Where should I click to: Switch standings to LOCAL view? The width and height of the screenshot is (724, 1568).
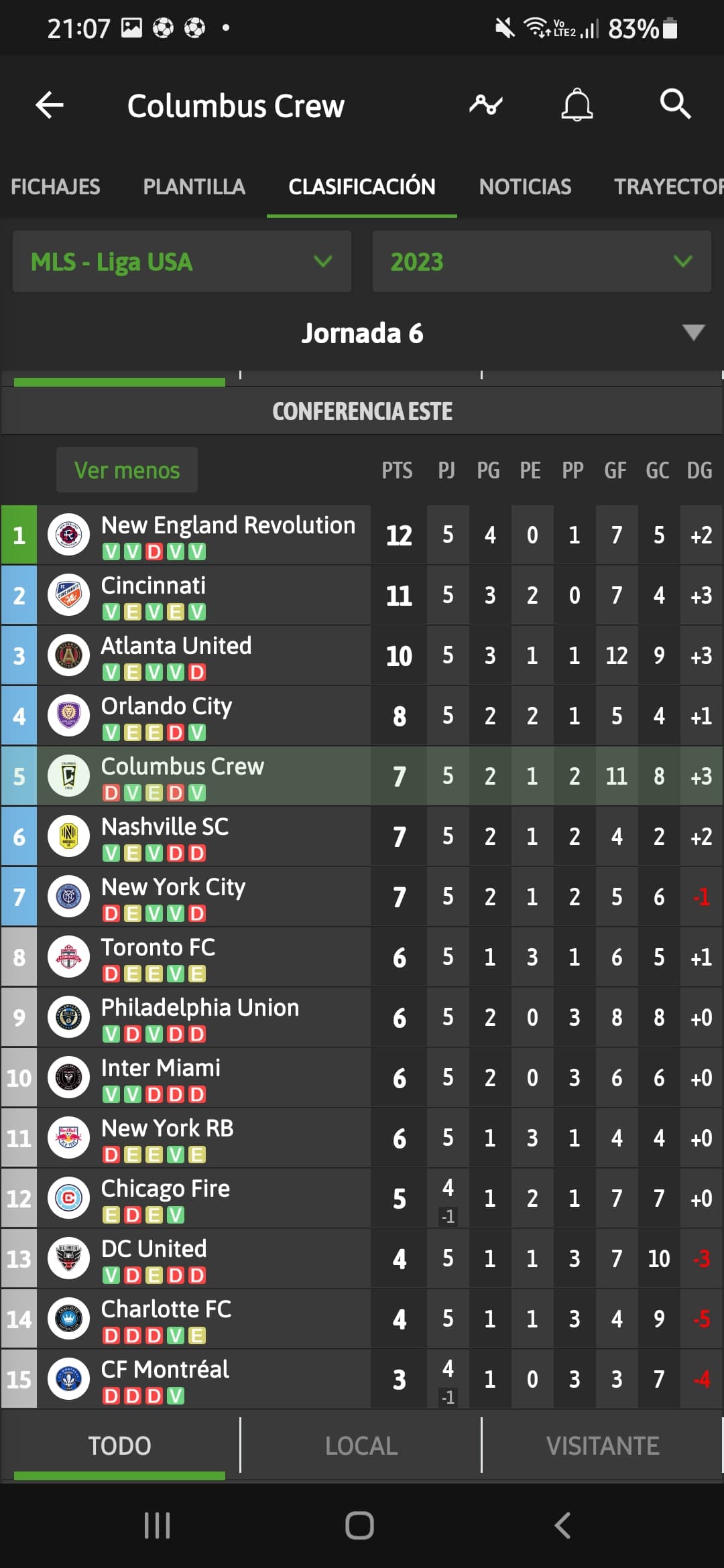click(x=361, y=1445)
